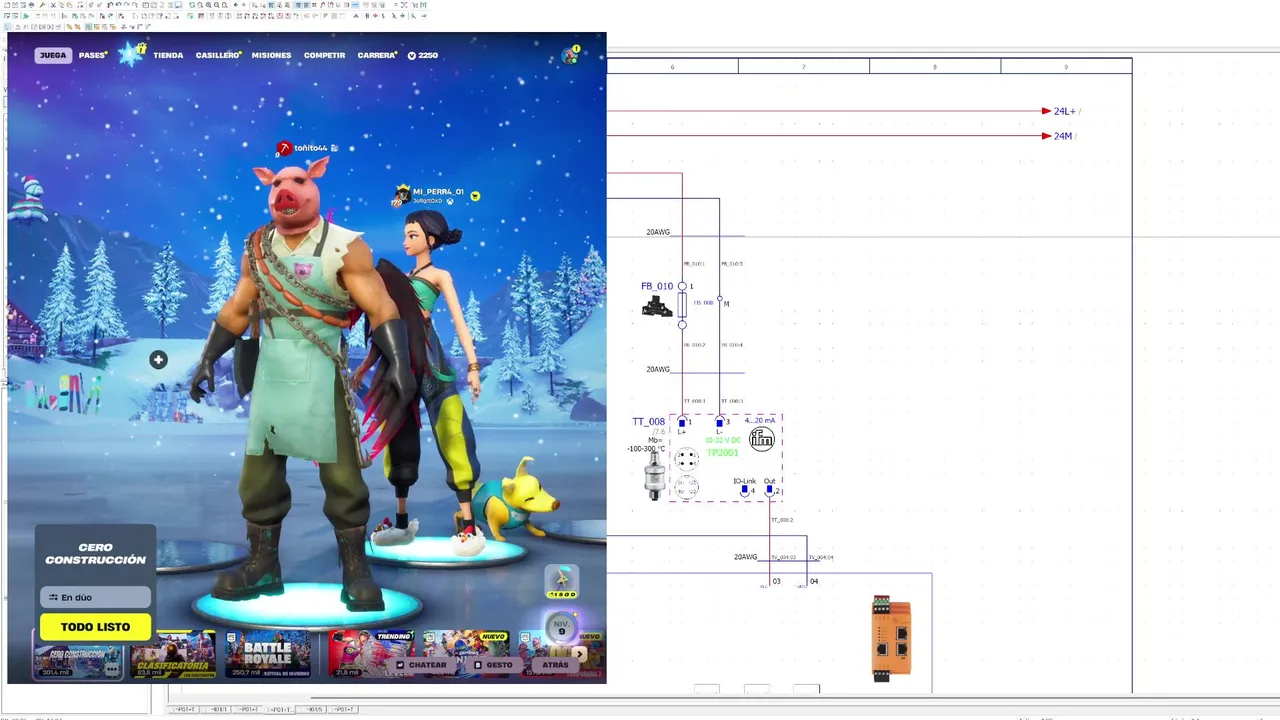
Task: Click terminal 03 in the schematic
Action: tap(776, 581)
